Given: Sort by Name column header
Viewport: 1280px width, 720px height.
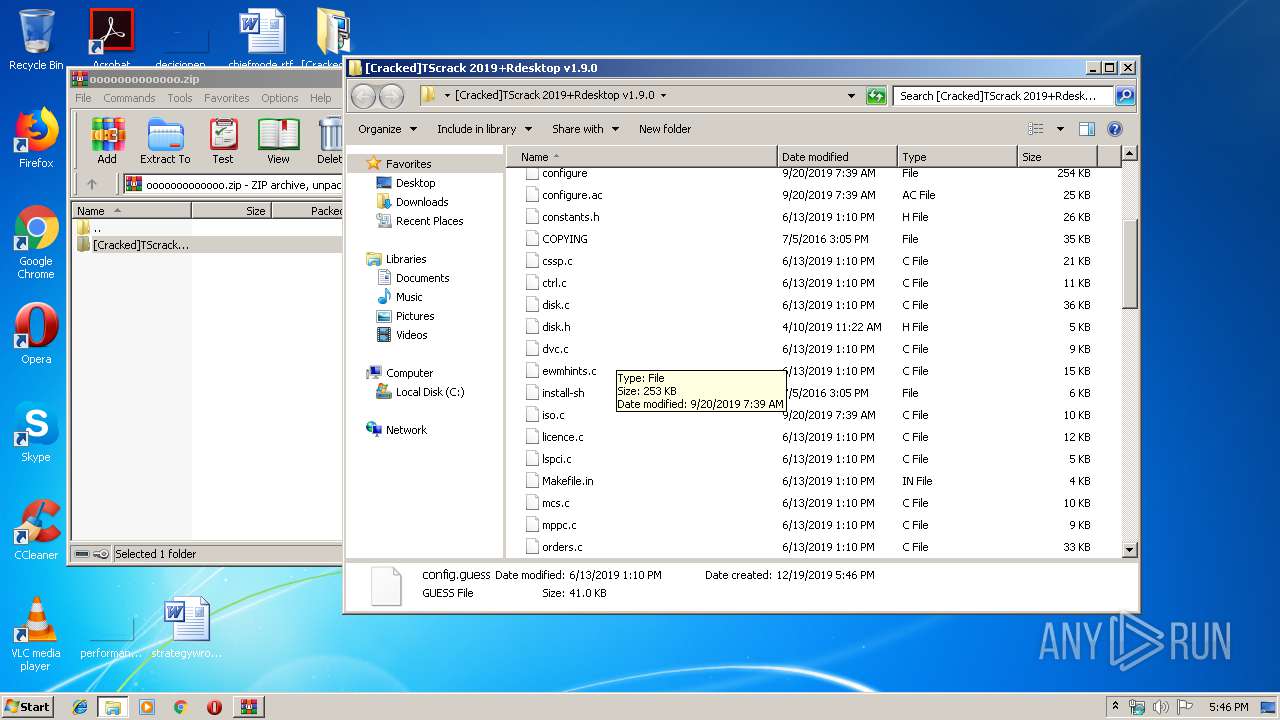Looking at the screenshot, I should coord(642,157).
